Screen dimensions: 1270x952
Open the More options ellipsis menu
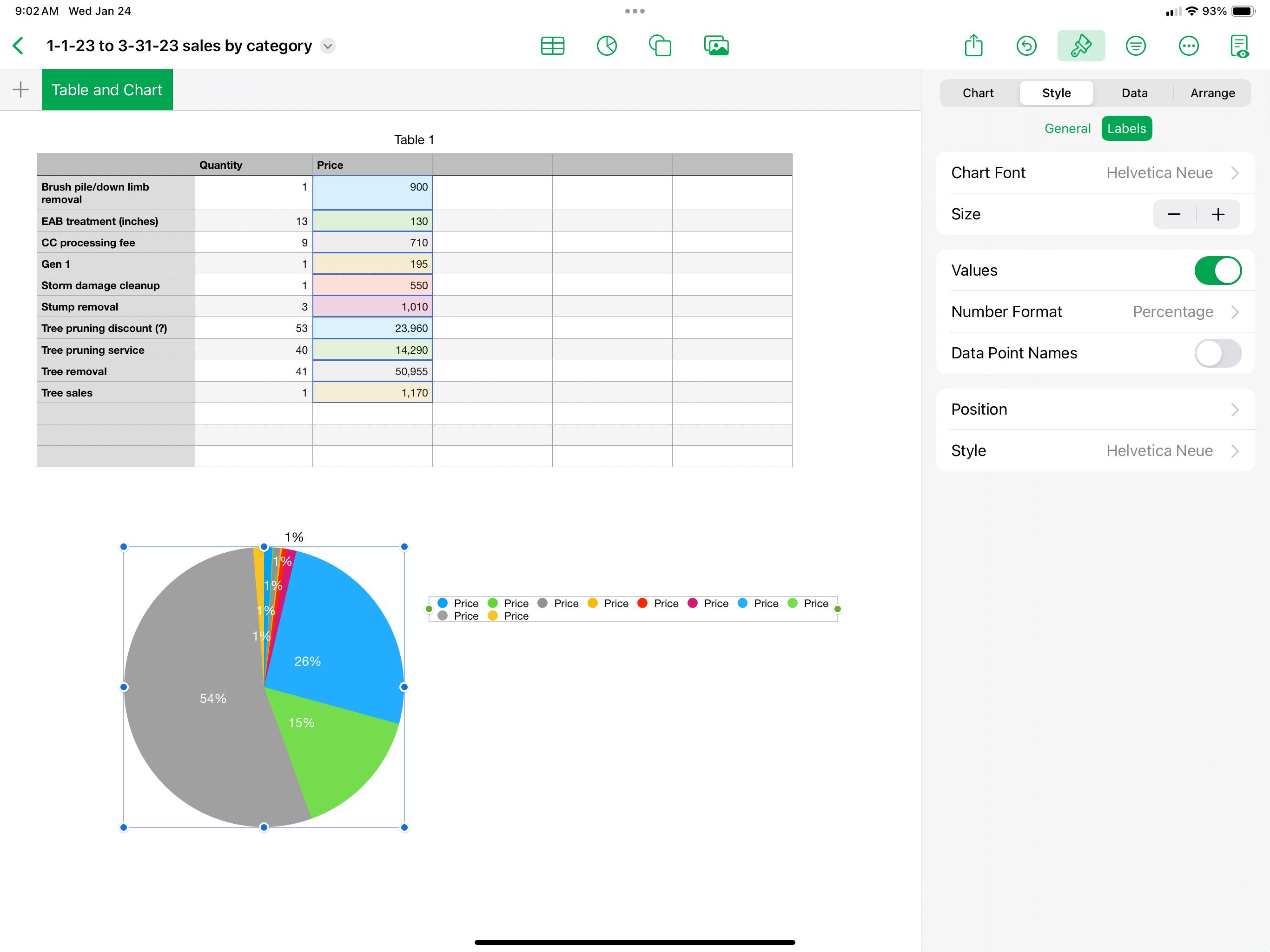[1189, 46]
